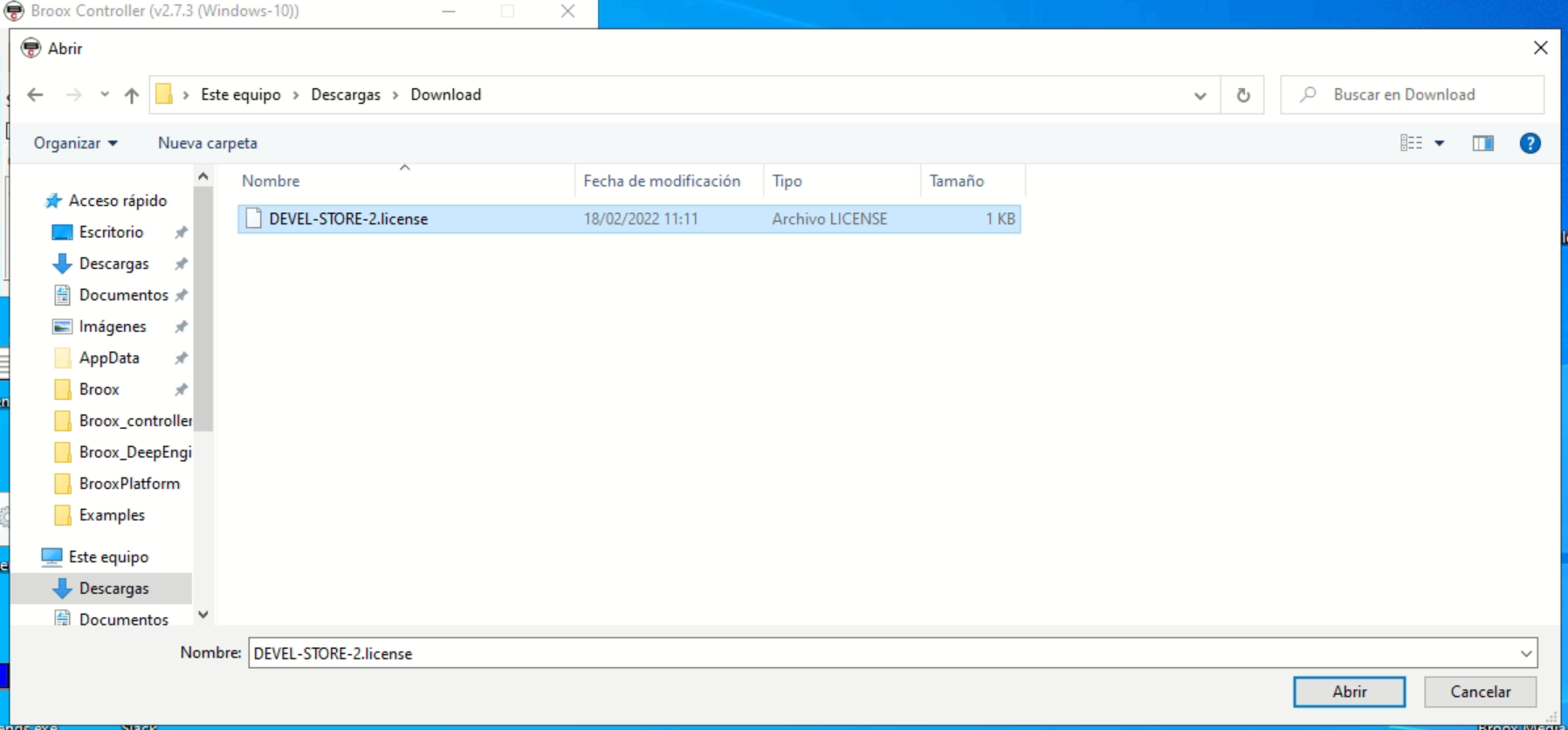Click the pin icon beside Broox
Image resolution: width=1568 pixels, height=730 pixels.
[181, 389]
